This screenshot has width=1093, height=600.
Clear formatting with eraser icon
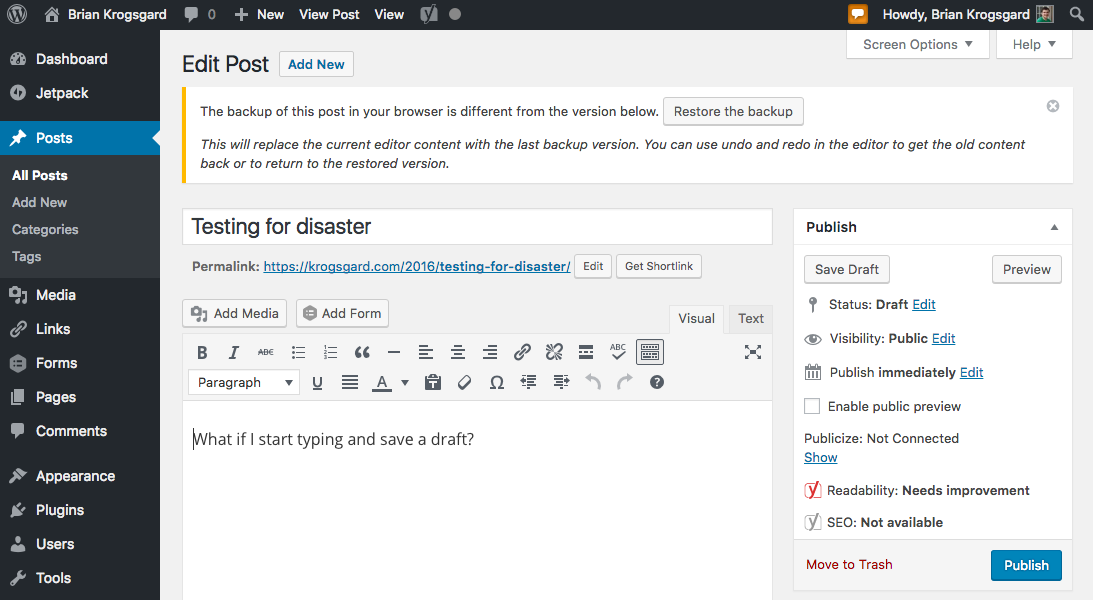point(464,383)
